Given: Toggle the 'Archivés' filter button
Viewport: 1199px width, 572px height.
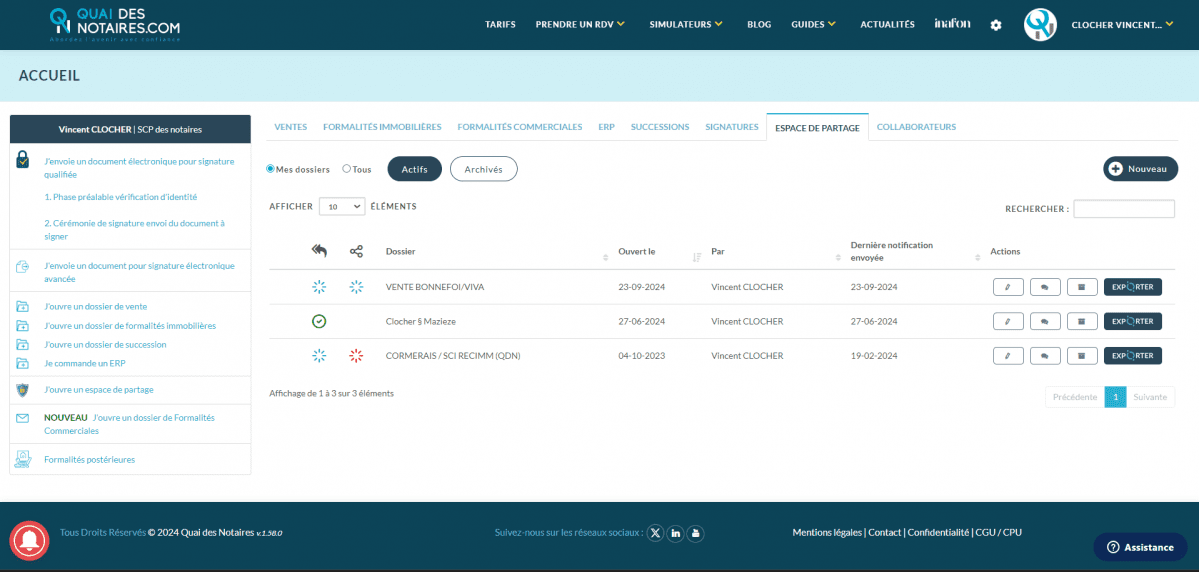Looking at the screenshot, I should click(x=483, y=169).
